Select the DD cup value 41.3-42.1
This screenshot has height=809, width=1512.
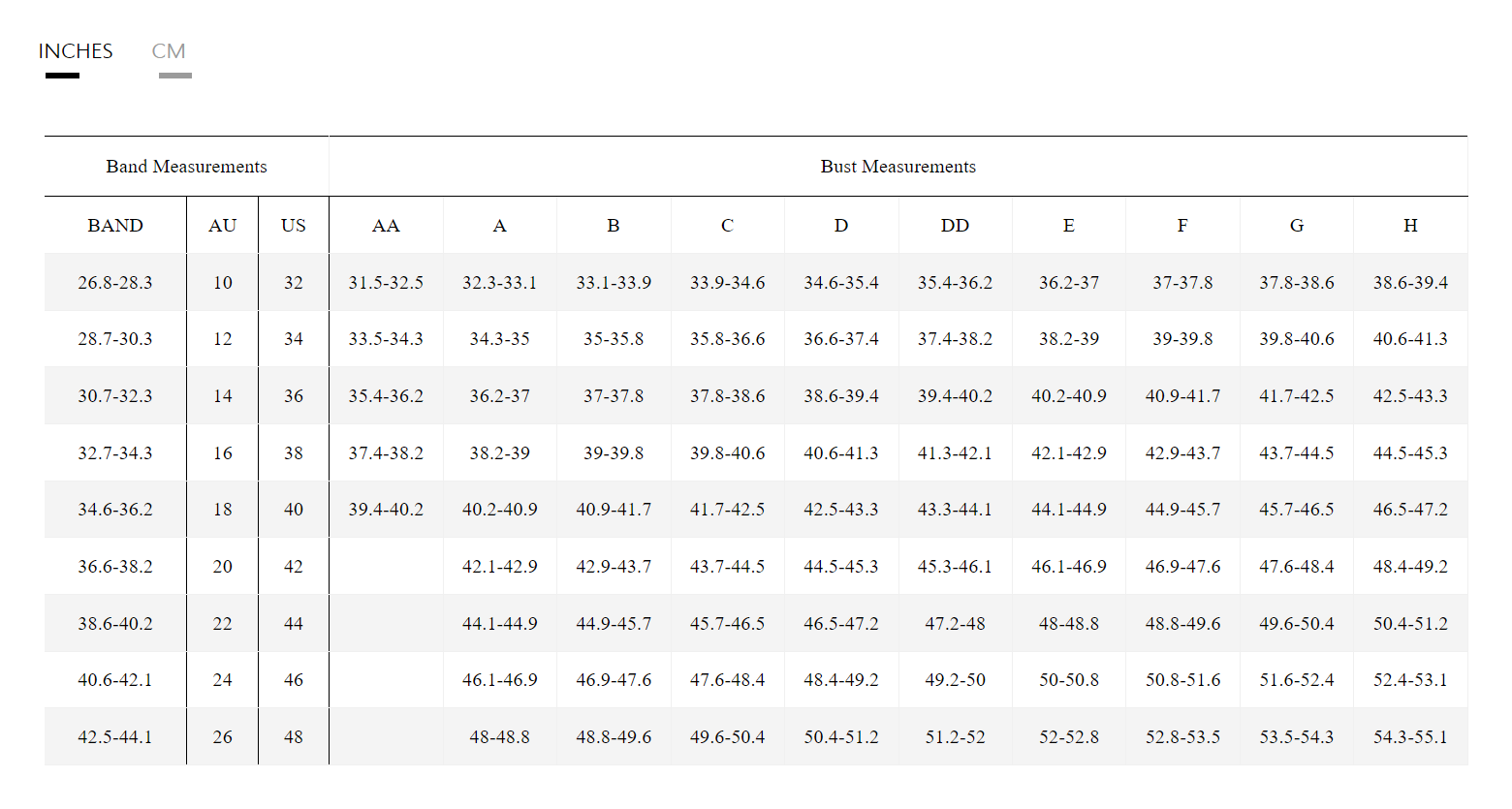955,453
